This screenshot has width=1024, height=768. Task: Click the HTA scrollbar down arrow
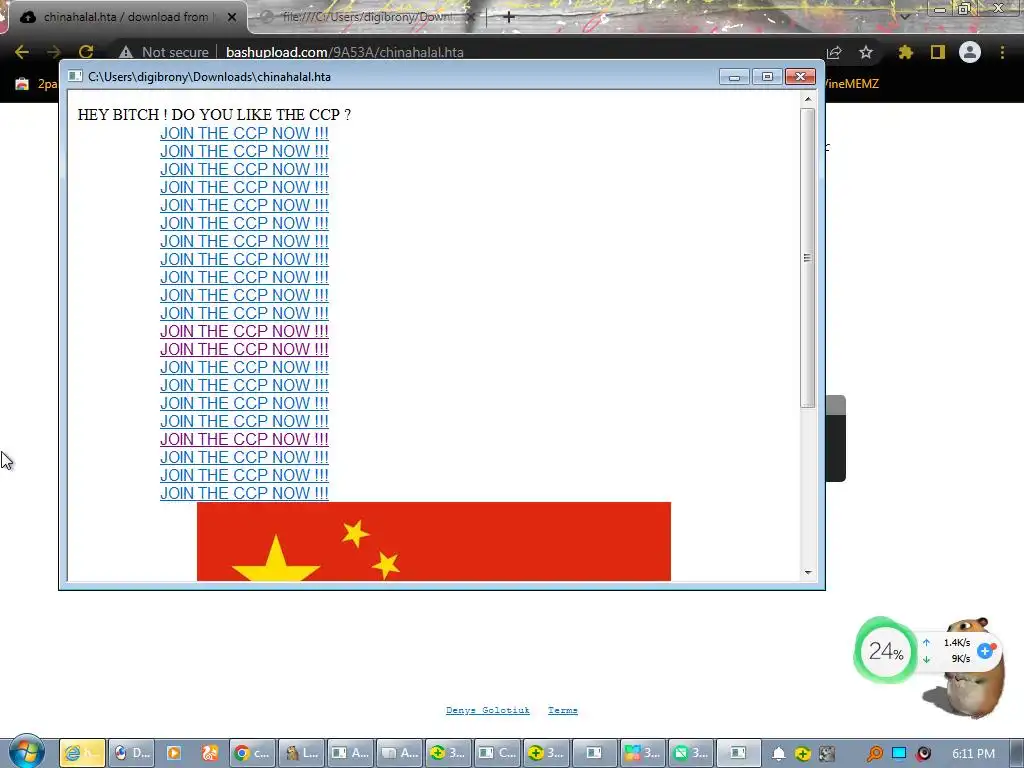[x=808, y=573]
